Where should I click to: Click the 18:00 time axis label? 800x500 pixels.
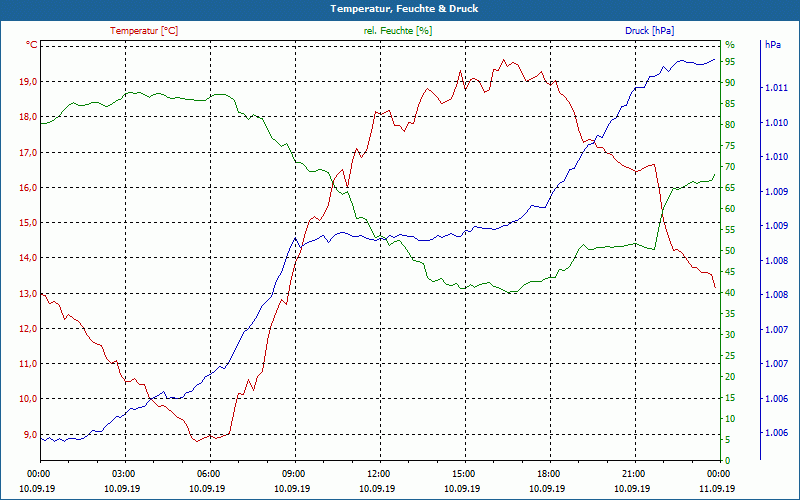(x=547, y=474)
